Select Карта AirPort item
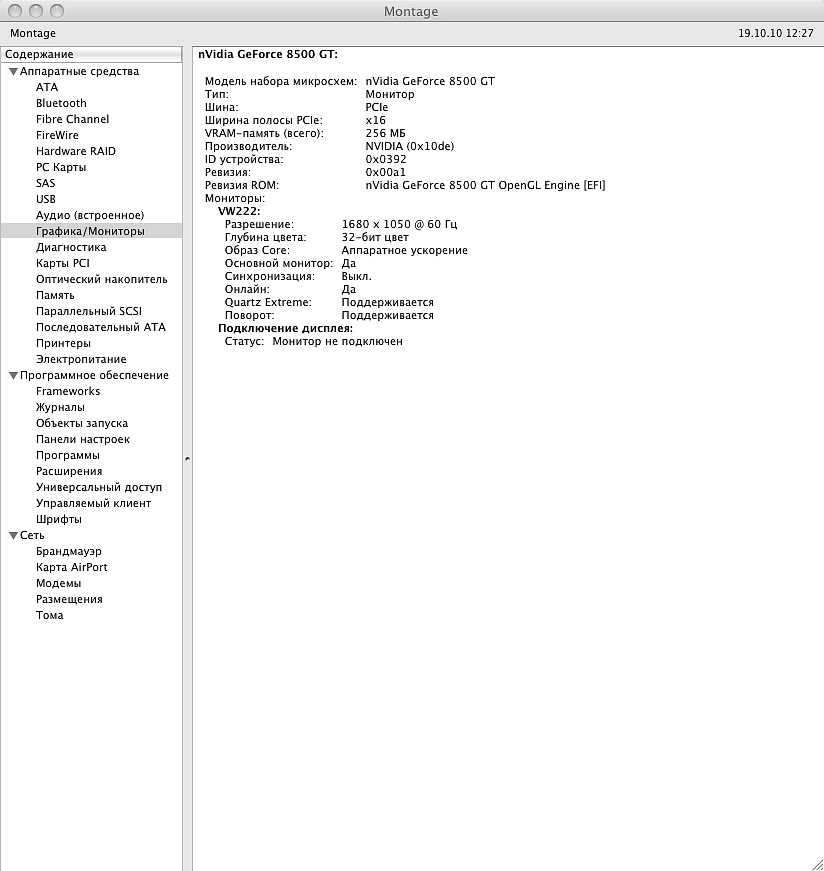The image size is (824, 871). 72,568
